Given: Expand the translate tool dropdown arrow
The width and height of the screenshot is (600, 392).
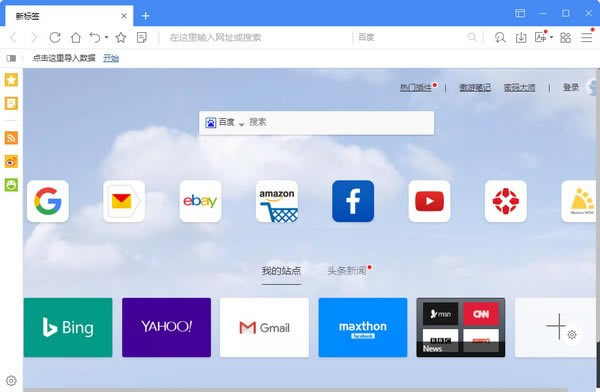Looking at the screenshot, I should (551, 38).
